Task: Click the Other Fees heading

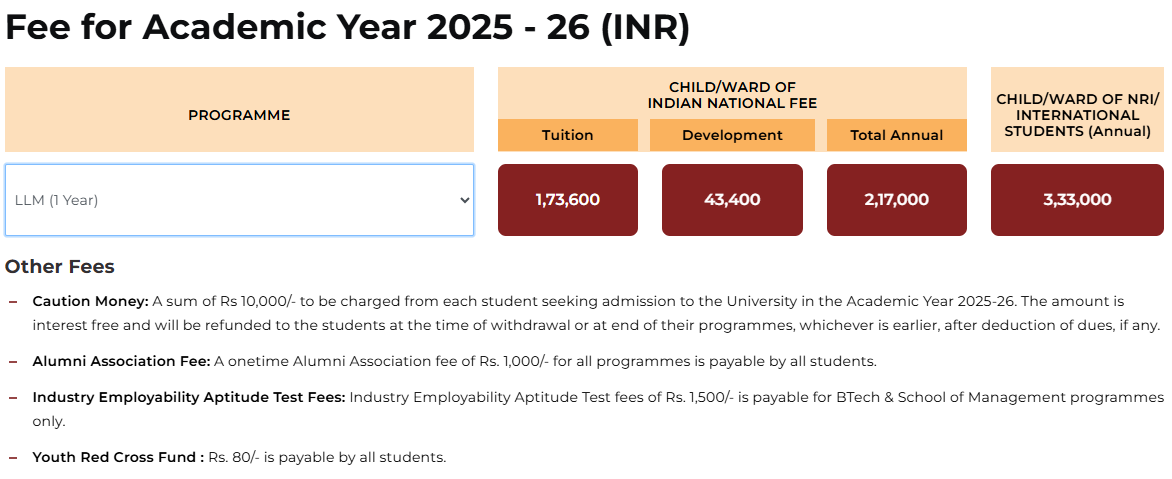Action: coord(60,267)
